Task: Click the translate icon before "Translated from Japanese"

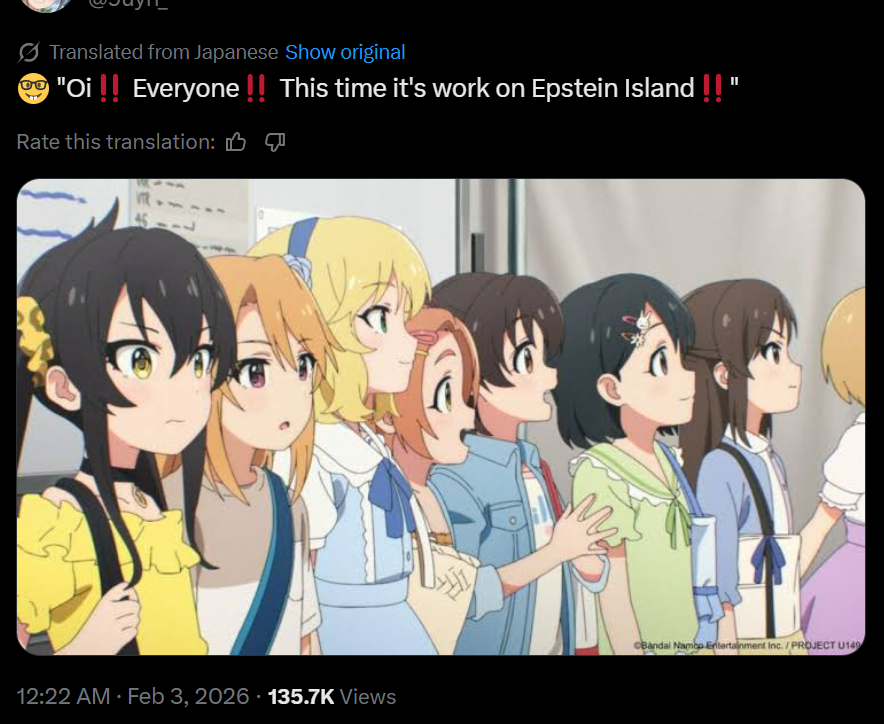Action: [x=29, y=52]
